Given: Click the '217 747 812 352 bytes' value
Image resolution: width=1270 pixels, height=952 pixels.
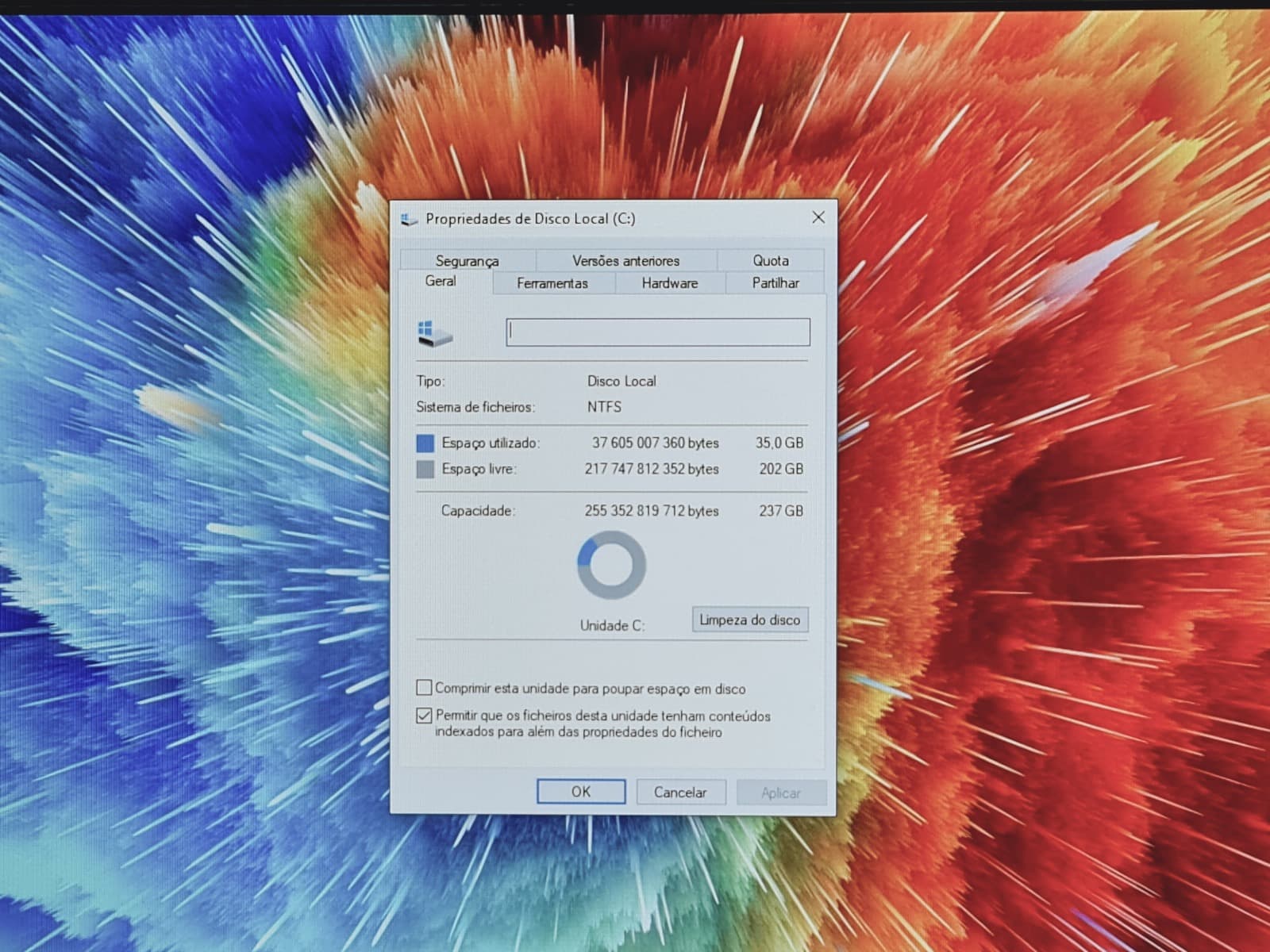Looking at the screenshot, I should click(652, 469).
